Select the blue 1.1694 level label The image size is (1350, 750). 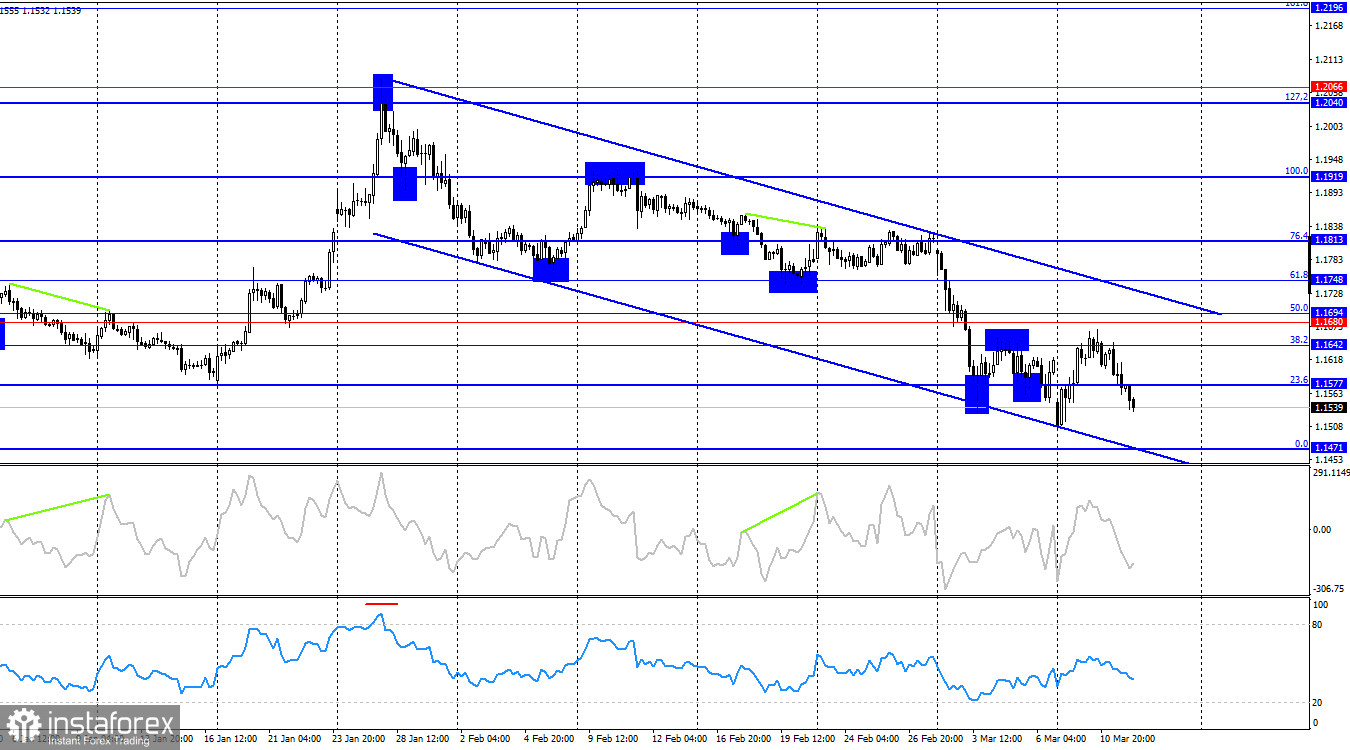coord(1329,313)
